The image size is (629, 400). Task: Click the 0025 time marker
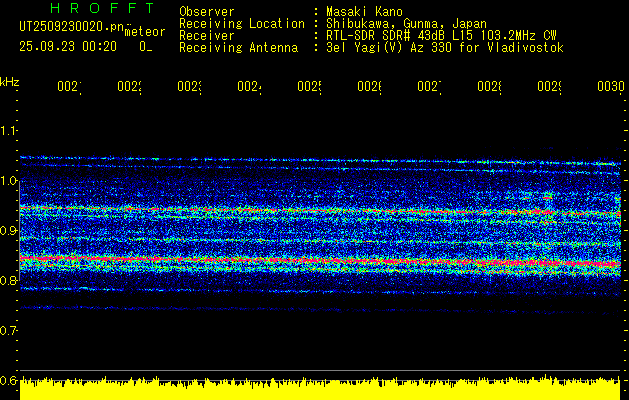pos(309,87)
